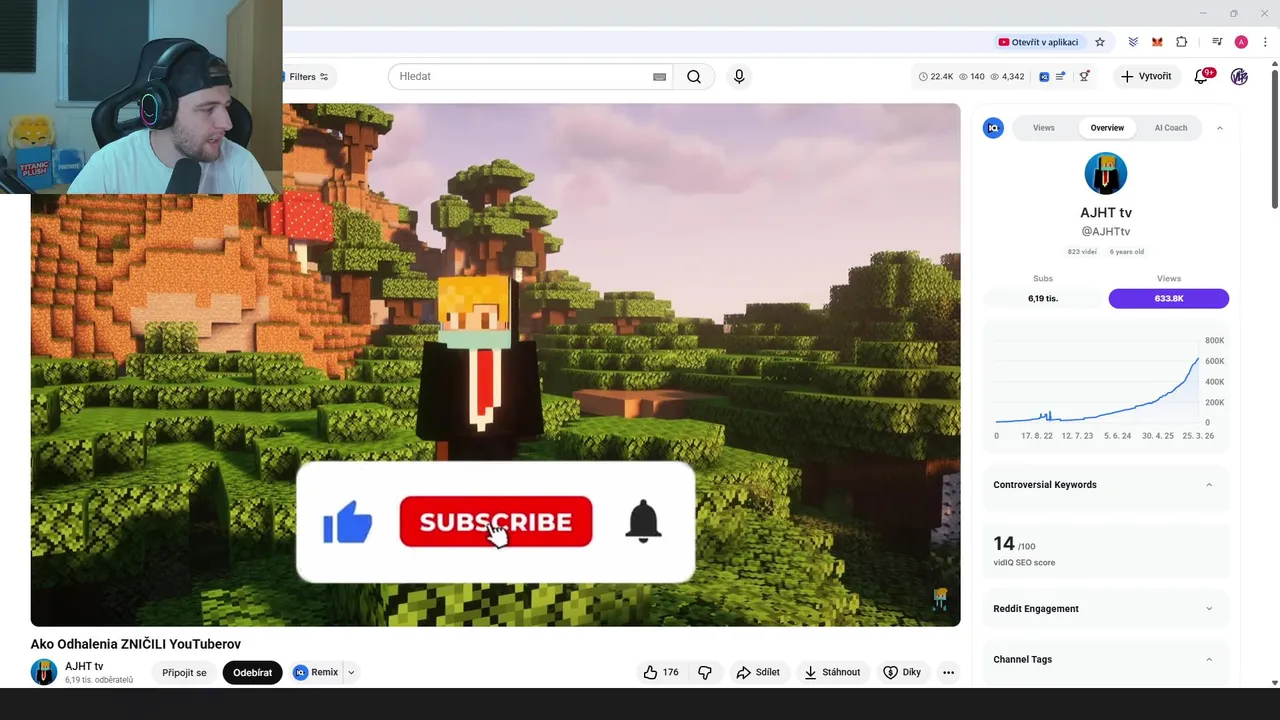The width and height of the screenshot is (1280, 720).
Task: Open the YouTube notifications bell
Action: tap(1202, 76)
